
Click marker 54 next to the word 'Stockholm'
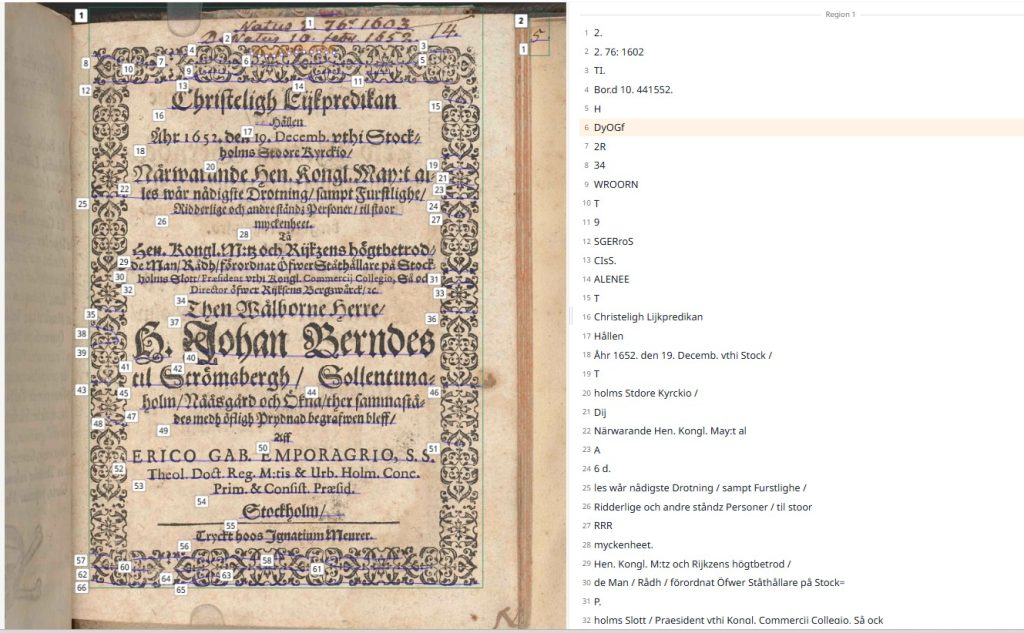pyautogui.click(x=201, y=501)
